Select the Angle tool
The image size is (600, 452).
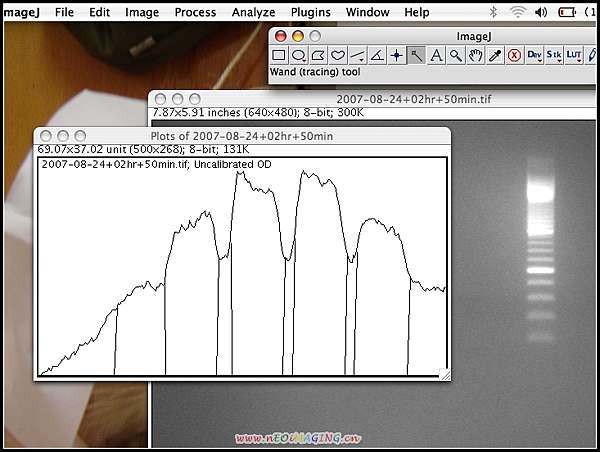[377, 55]
